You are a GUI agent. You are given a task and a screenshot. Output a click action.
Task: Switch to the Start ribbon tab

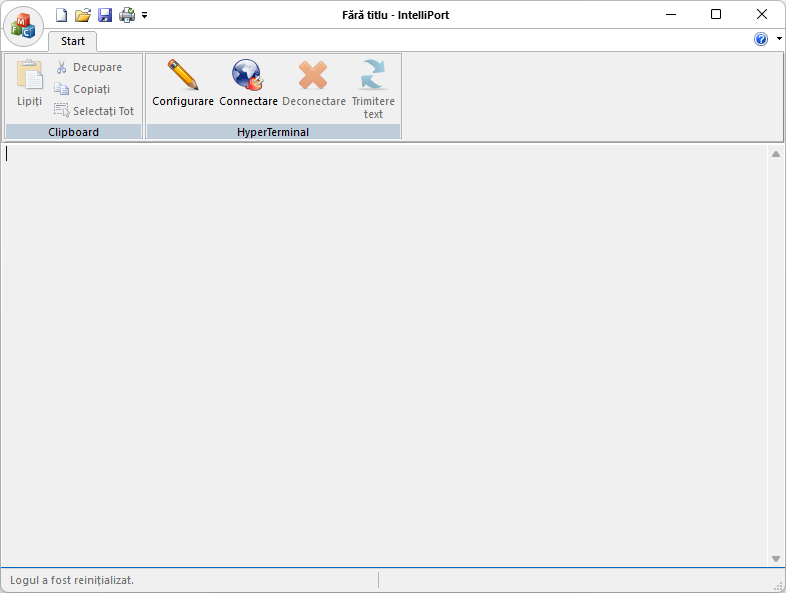(73, 41)
